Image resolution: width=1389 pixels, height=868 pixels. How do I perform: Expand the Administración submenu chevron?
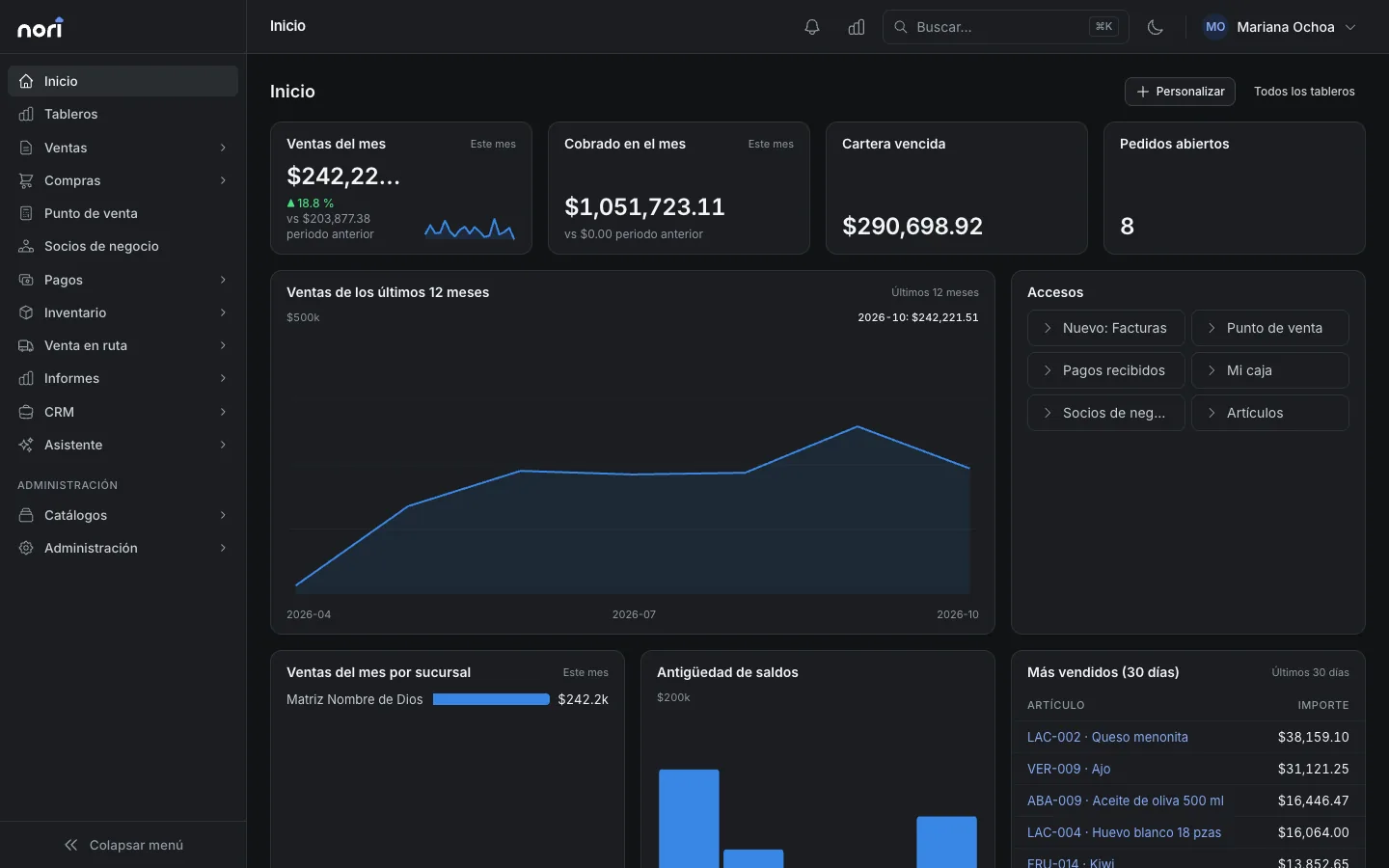pos(223,548)
